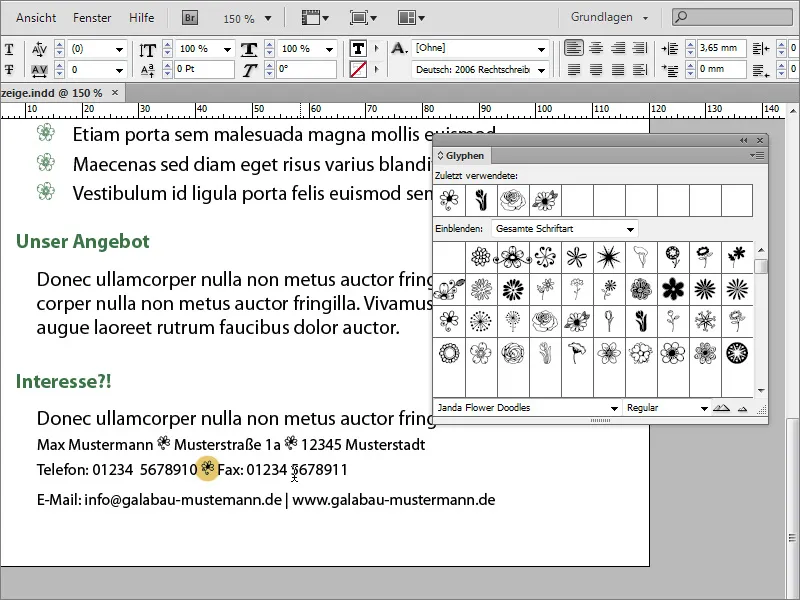This screenshot has height=600, width=800.
Task: Pick the solid black five-petal flower glyph
Action: click(673, 289)
